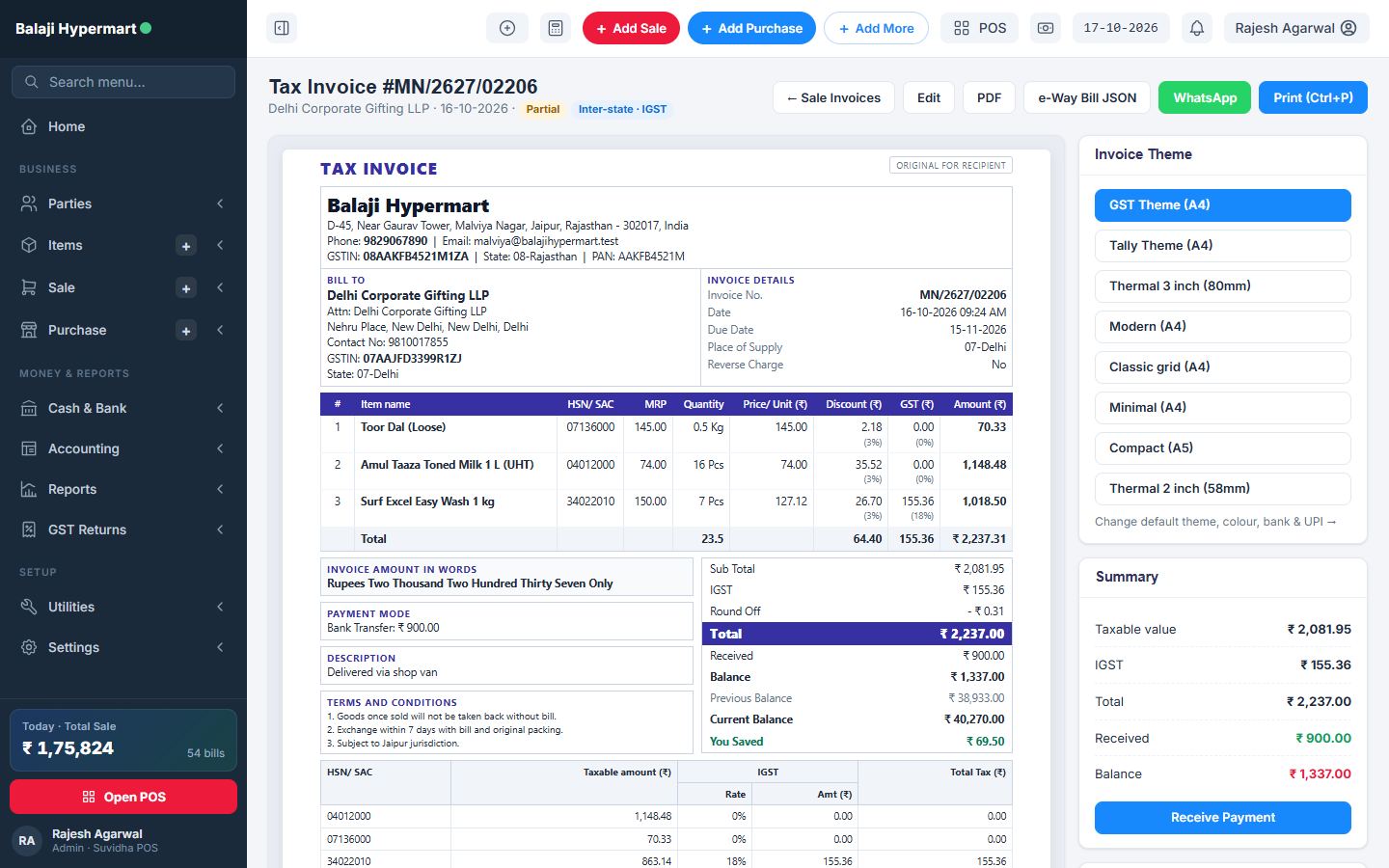
Task: Launch POS from the top bar
Action: pyautogui.click(x=980, y=28)
